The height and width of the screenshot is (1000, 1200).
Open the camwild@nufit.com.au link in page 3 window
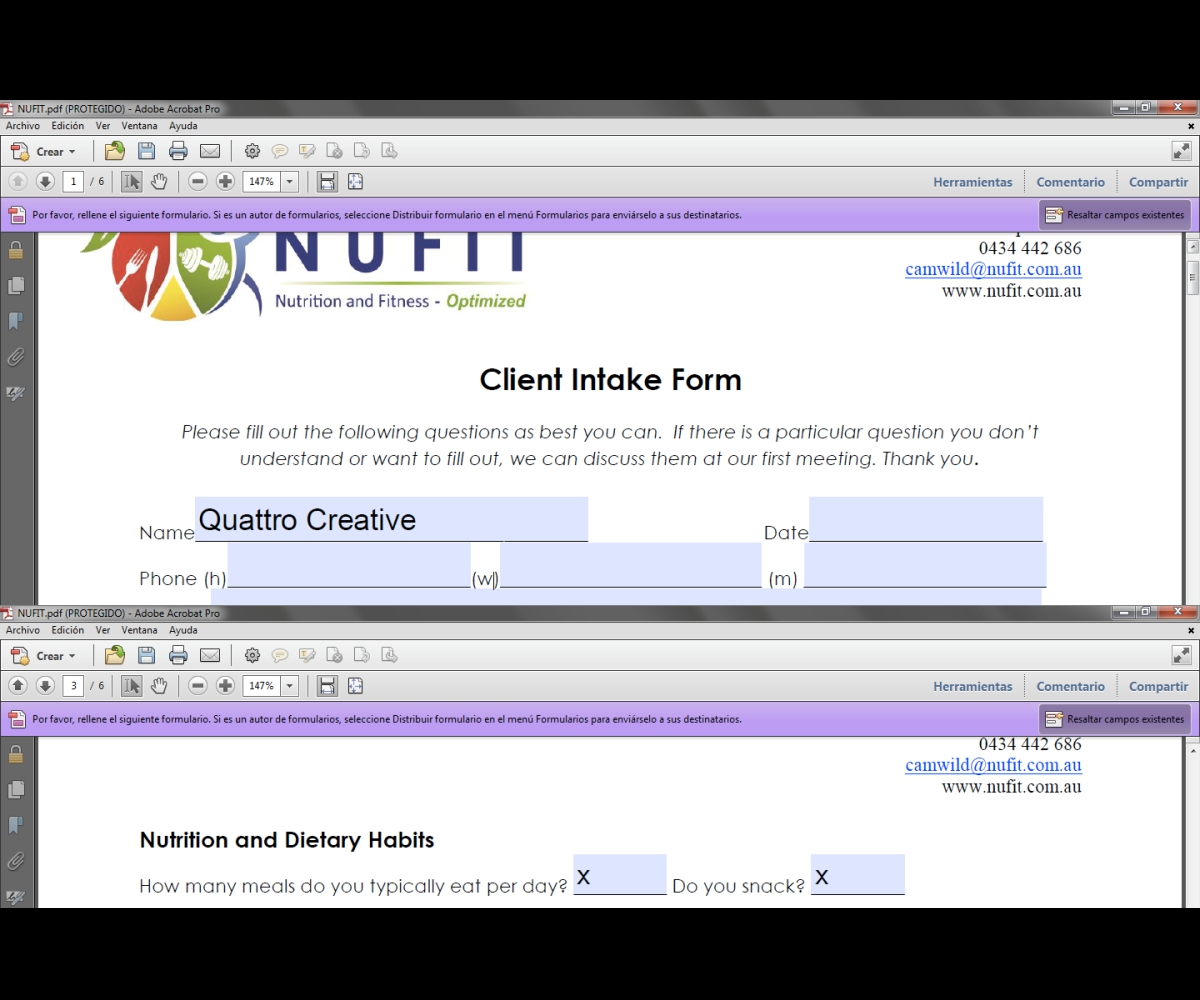click(993, 765)
